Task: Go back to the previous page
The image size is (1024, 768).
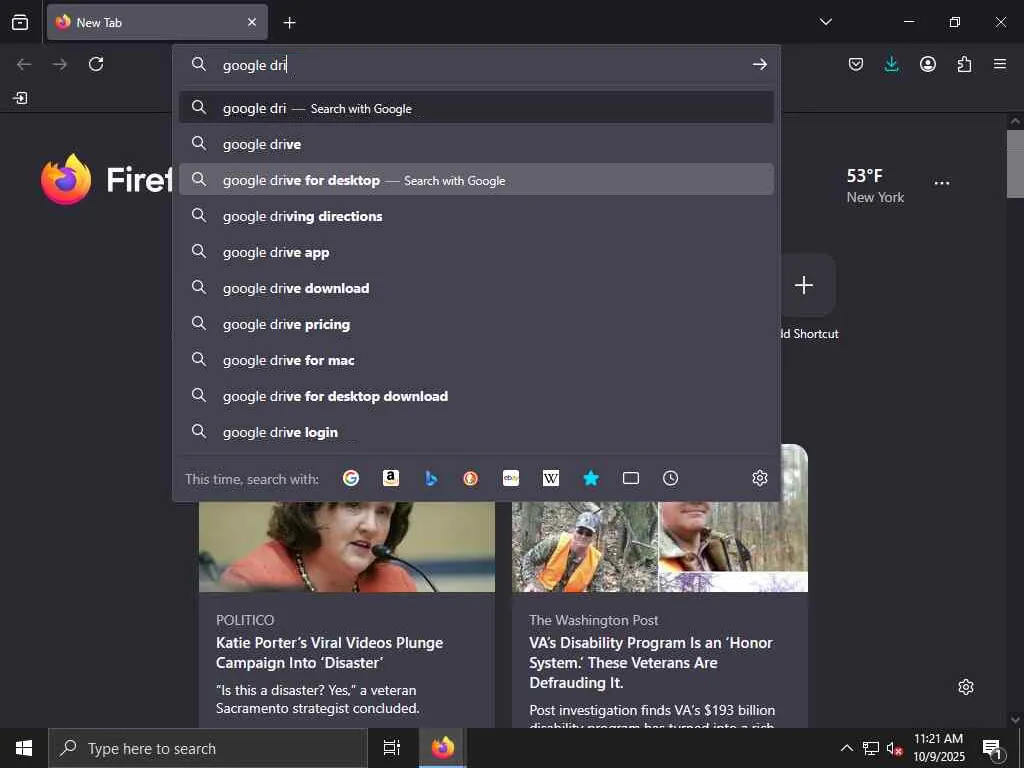Action: (24, 64)
